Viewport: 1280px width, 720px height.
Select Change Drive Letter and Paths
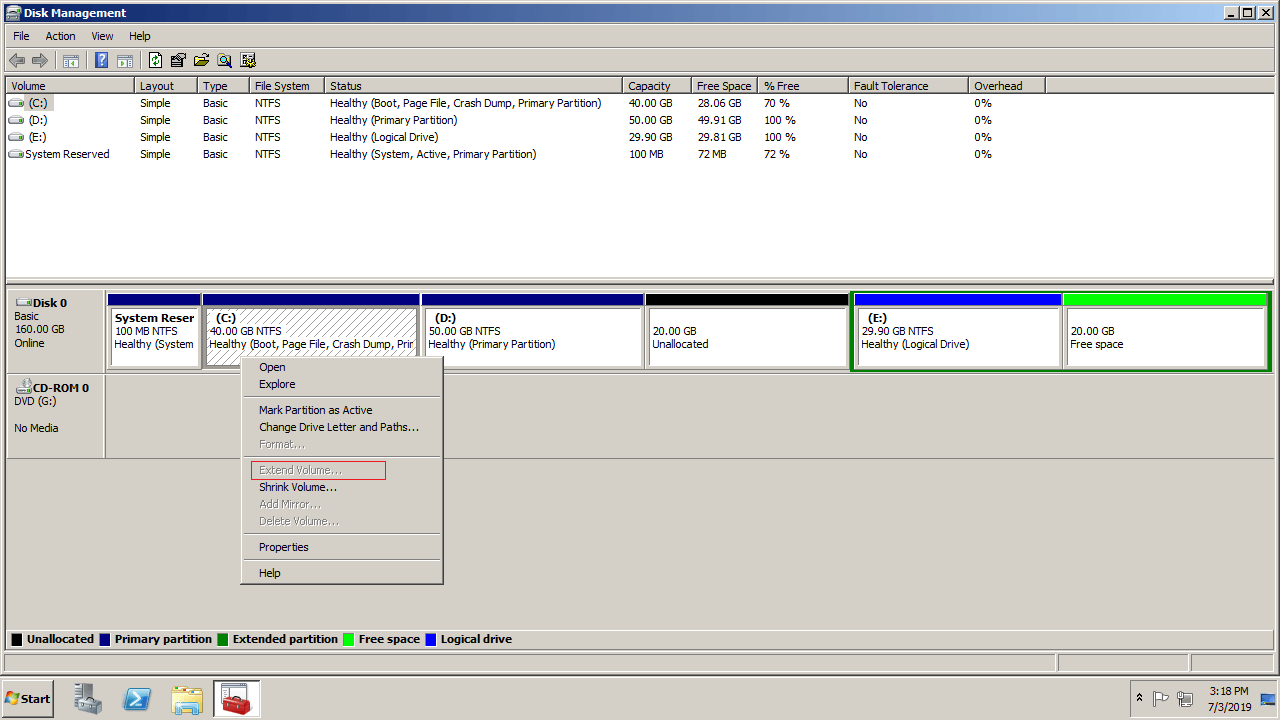pyautogui.click(x=338, y=427)
